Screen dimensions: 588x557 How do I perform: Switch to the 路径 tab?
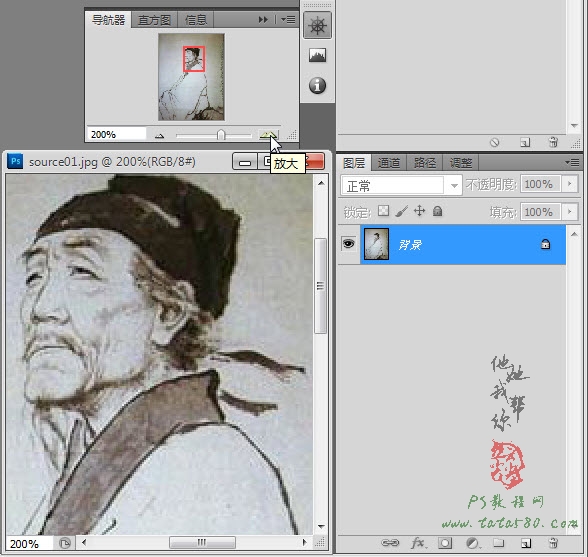point(424,163)
